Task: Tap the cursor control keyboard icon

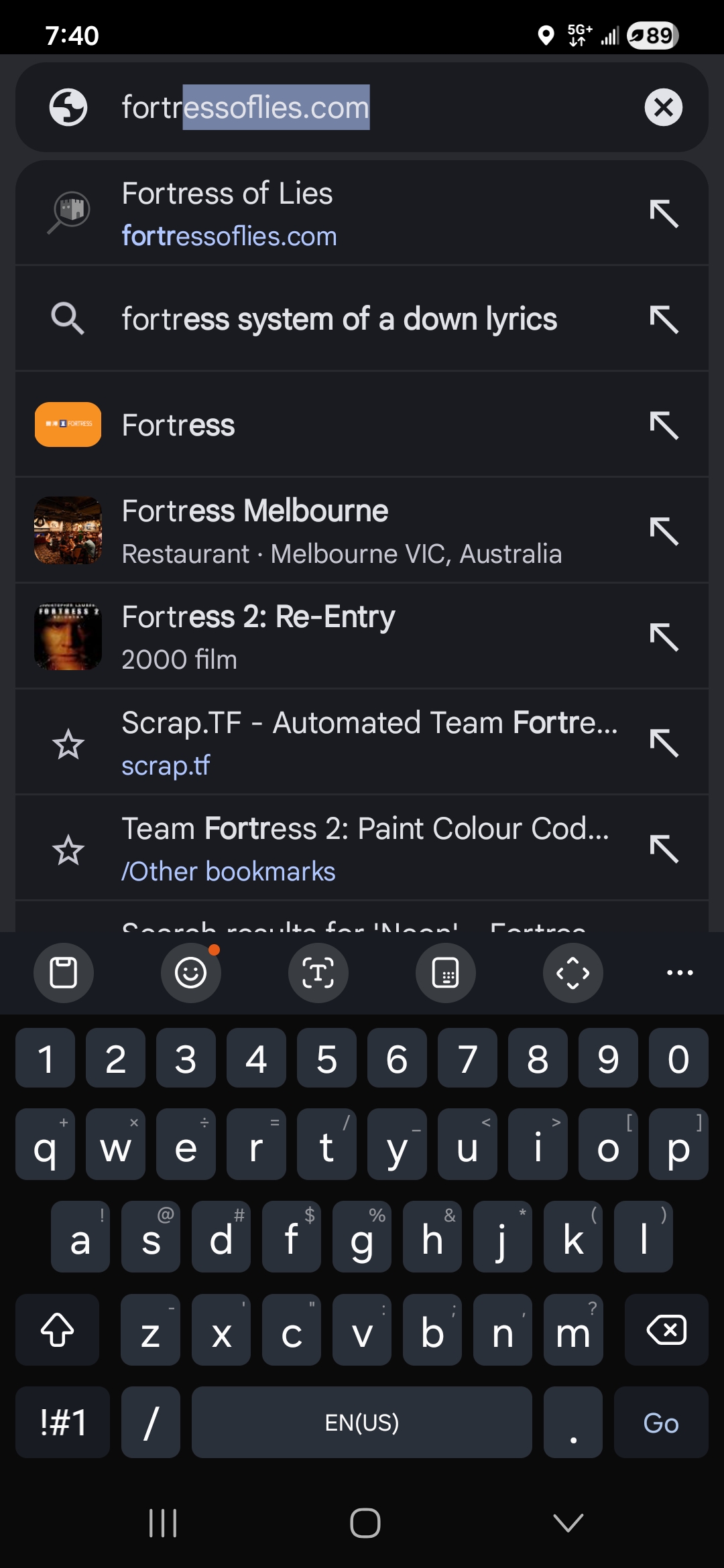Action: pos(572,973)
